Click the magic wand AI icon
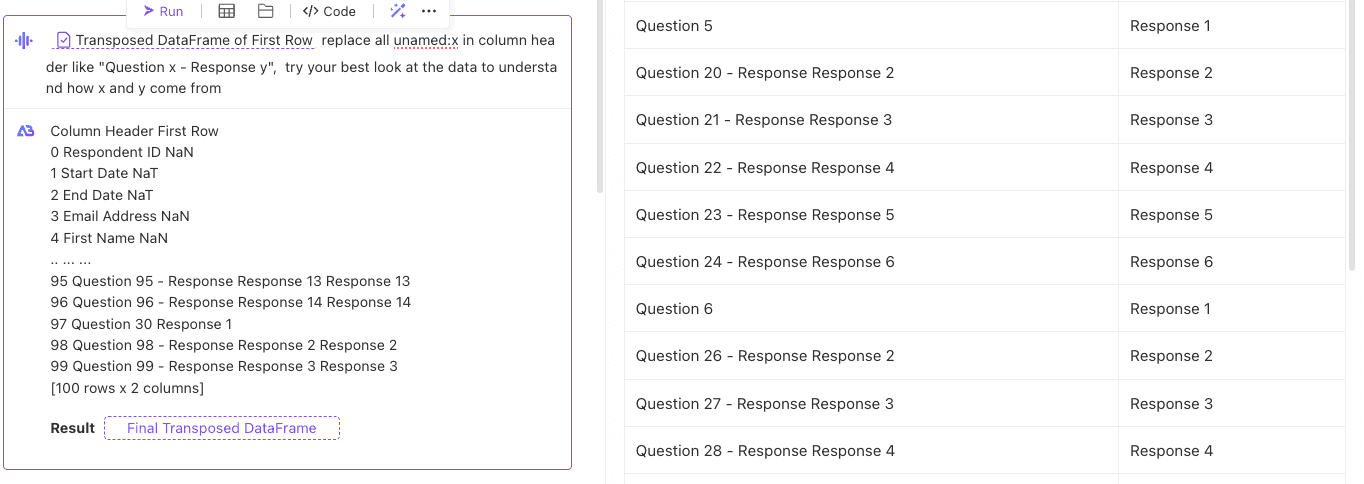Image resolution: width=1364 pixels, height=484 pixels. click(x=398, y=11)
